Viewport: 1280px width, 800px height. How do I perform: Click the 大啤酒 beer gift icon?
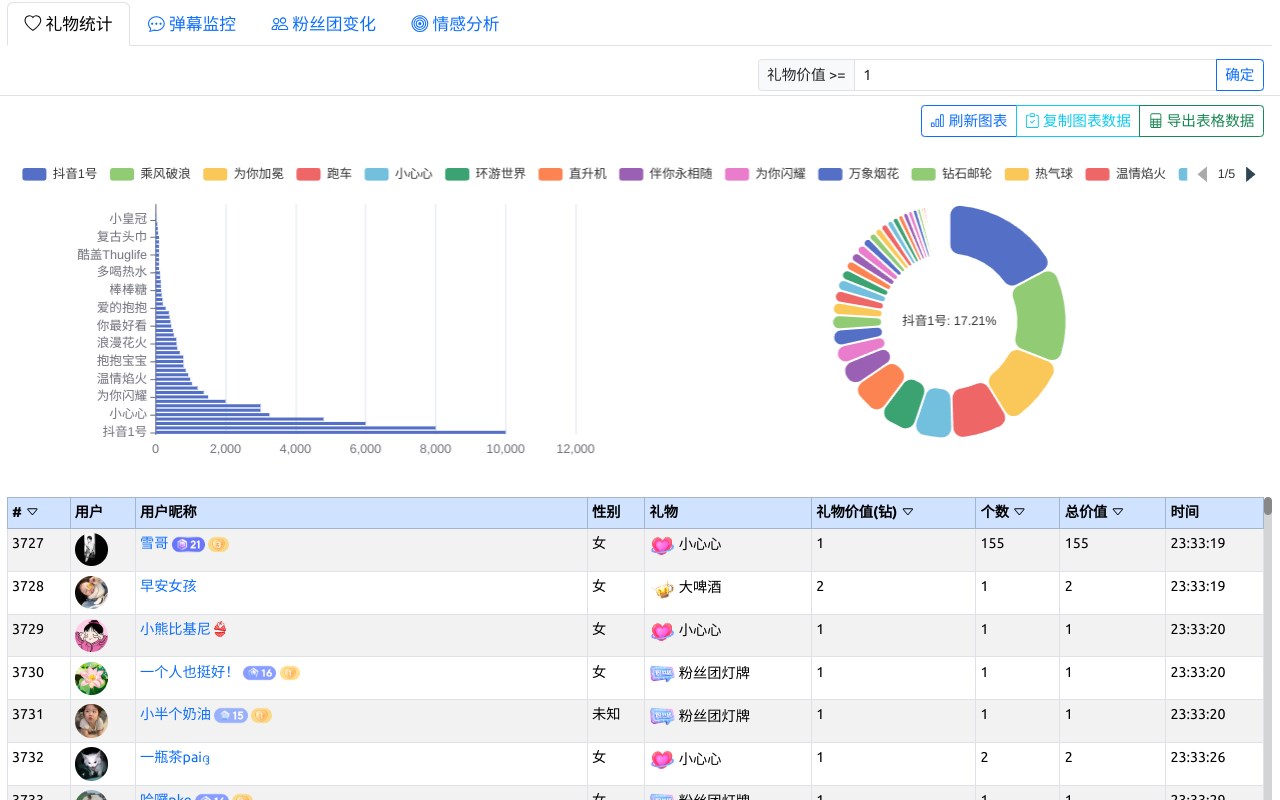(662, 588)
